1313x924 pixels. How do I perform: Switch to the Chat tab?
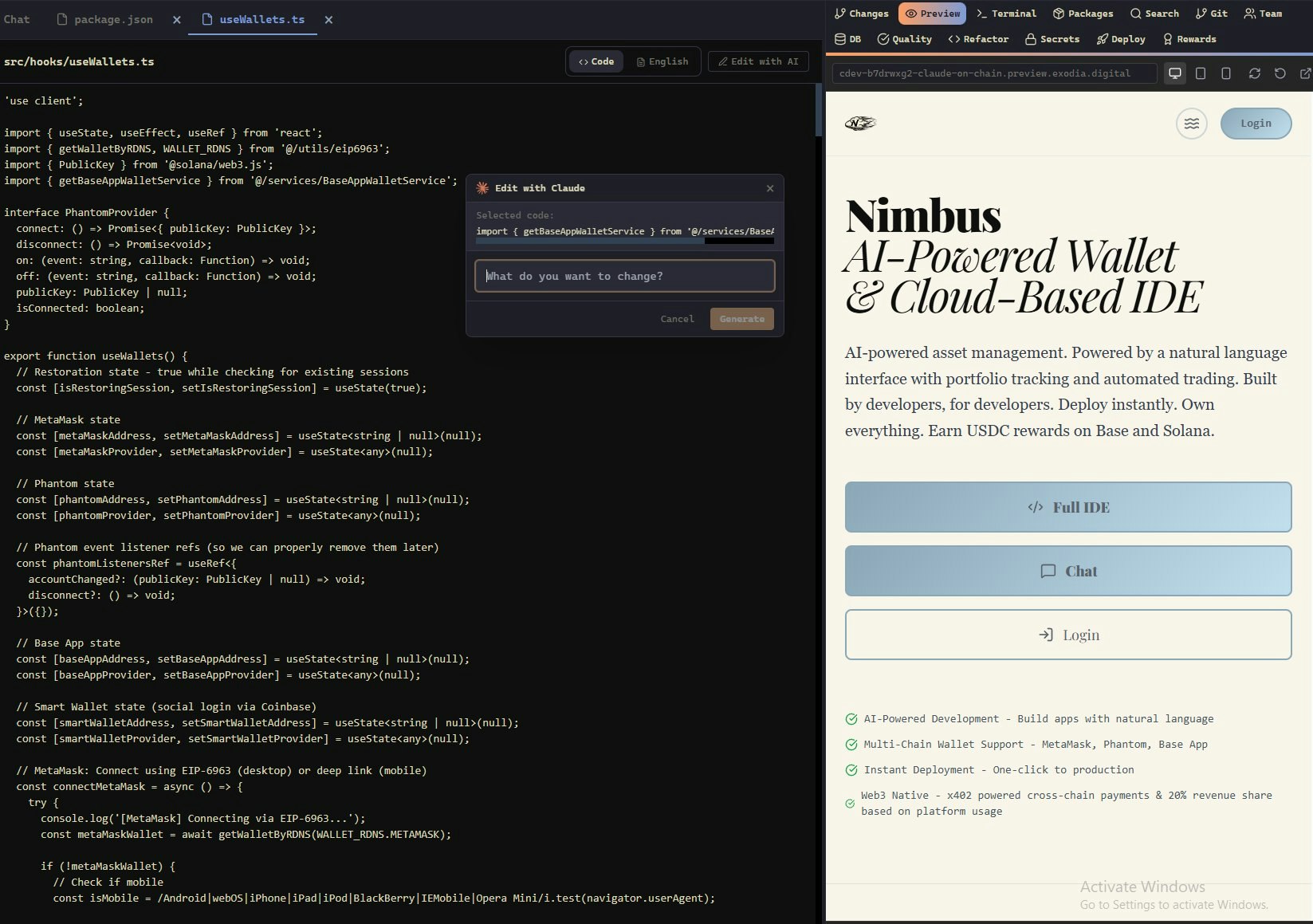coord(17,19)
